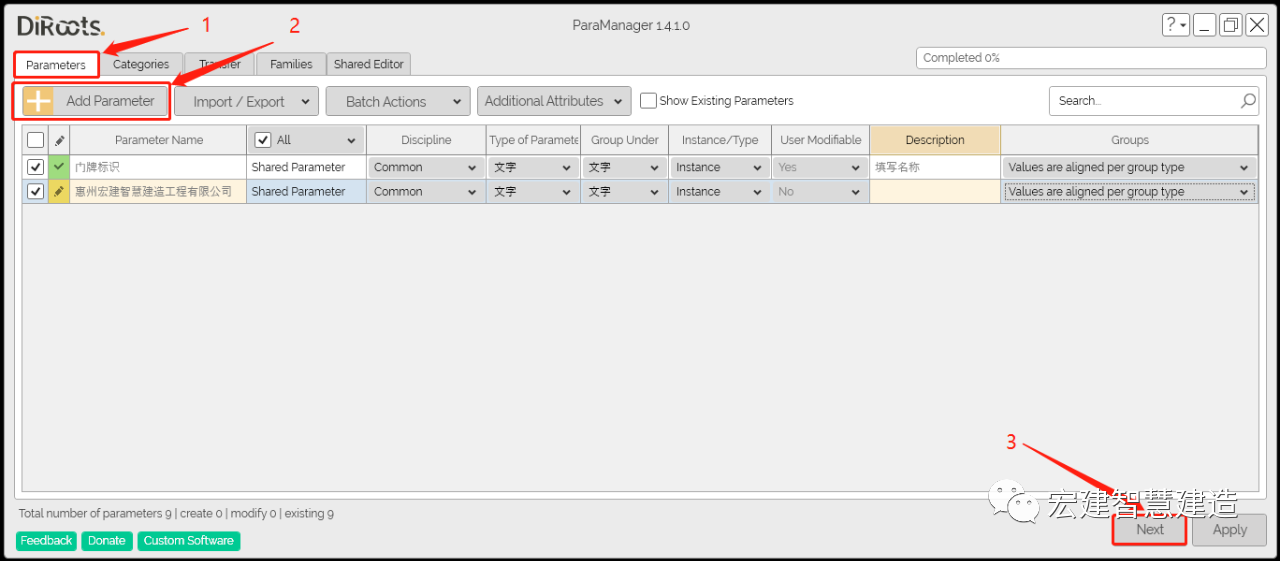The height and width of the screenshot is (561, 1280).
Task: Click the pencil icon column header
Action: point(59,140)
